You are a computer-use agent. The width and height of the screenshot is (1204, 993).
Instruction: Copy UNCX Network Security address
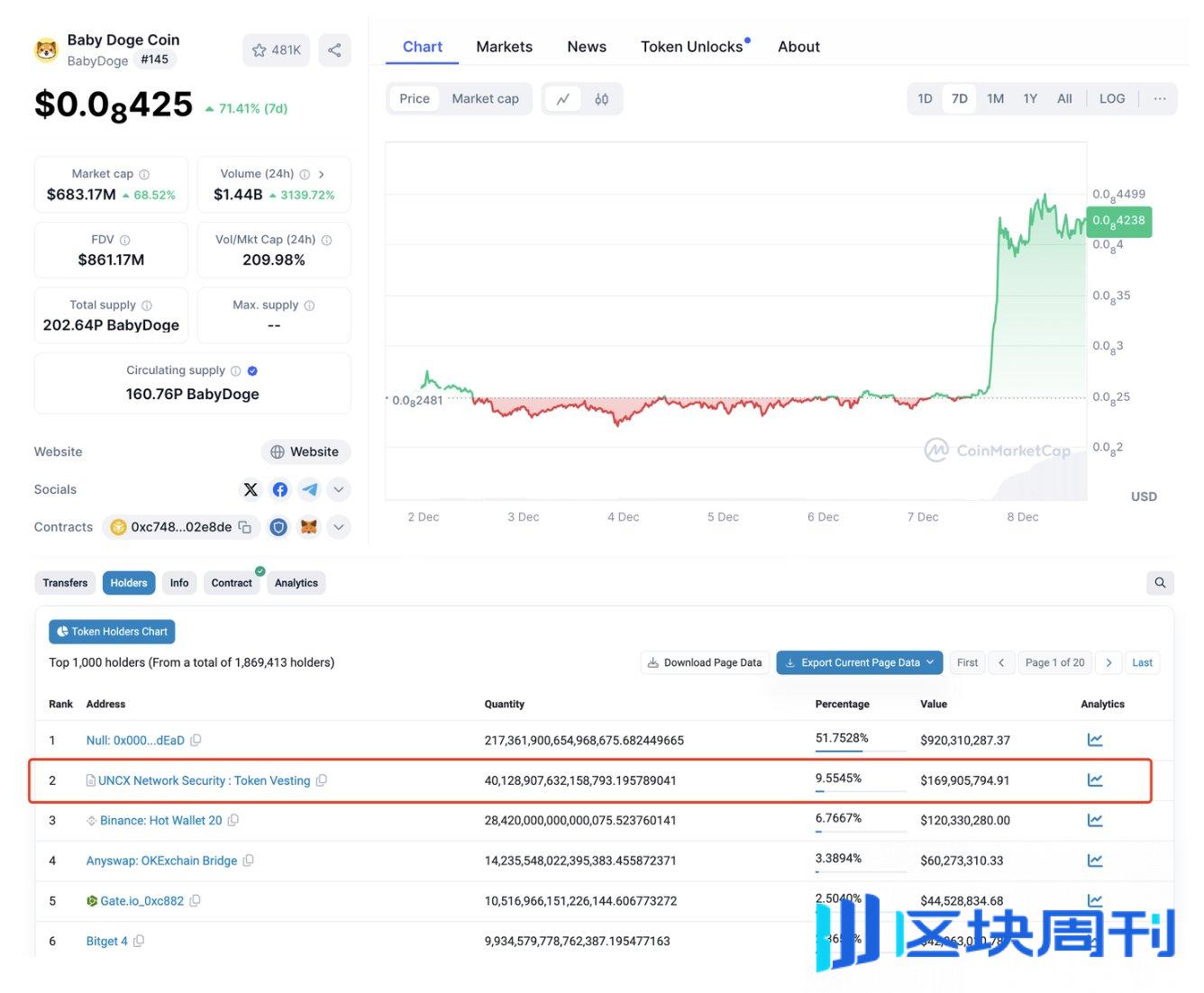(x=322, y=780)
